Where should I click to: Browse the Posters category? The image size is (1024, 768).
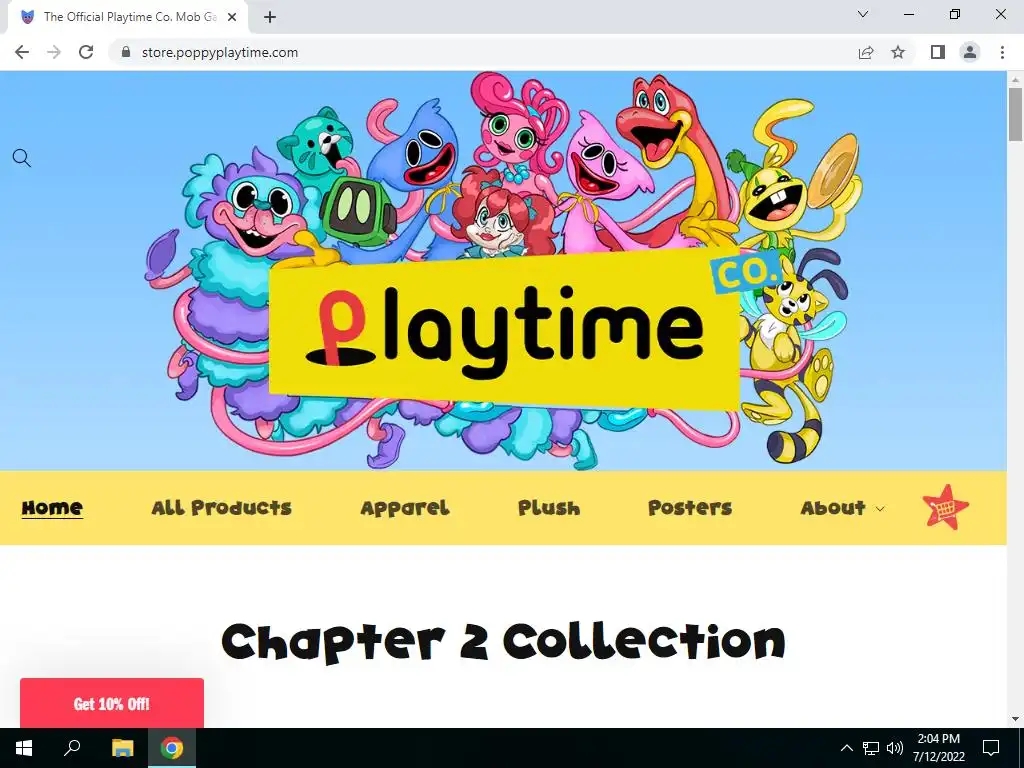[690, 508]
